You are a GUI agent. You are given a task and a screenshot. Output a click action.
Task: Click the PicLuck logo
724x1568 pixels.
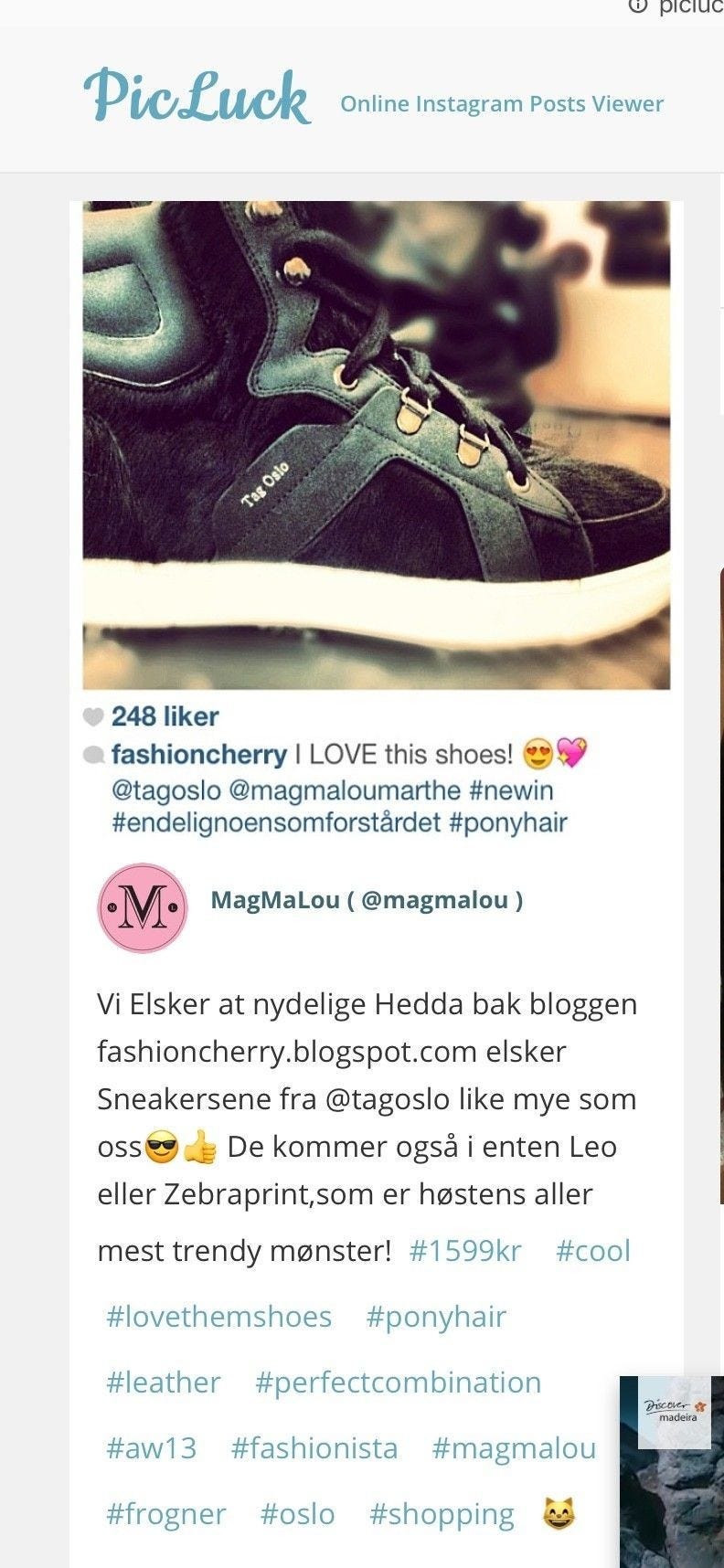[x=197, y=96]
